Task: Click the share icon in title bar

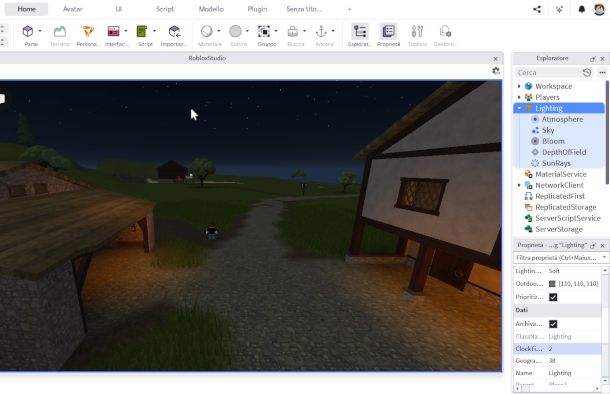Action: pos(537,9)
